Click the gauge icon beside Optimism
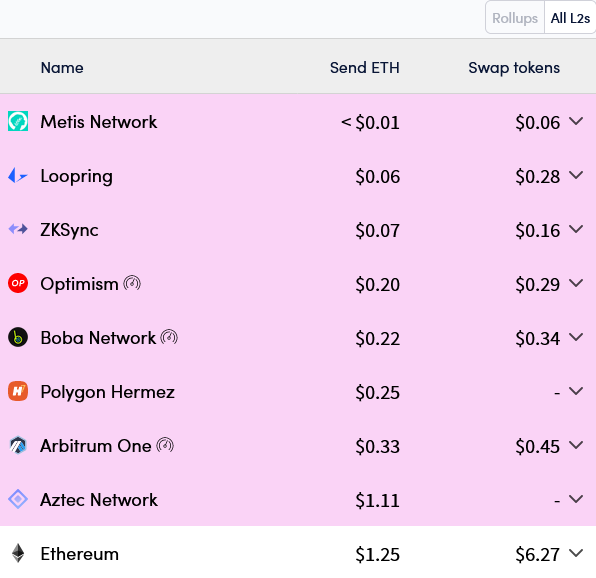Viewport: 596px width, 578px height. tap(132, 283)
